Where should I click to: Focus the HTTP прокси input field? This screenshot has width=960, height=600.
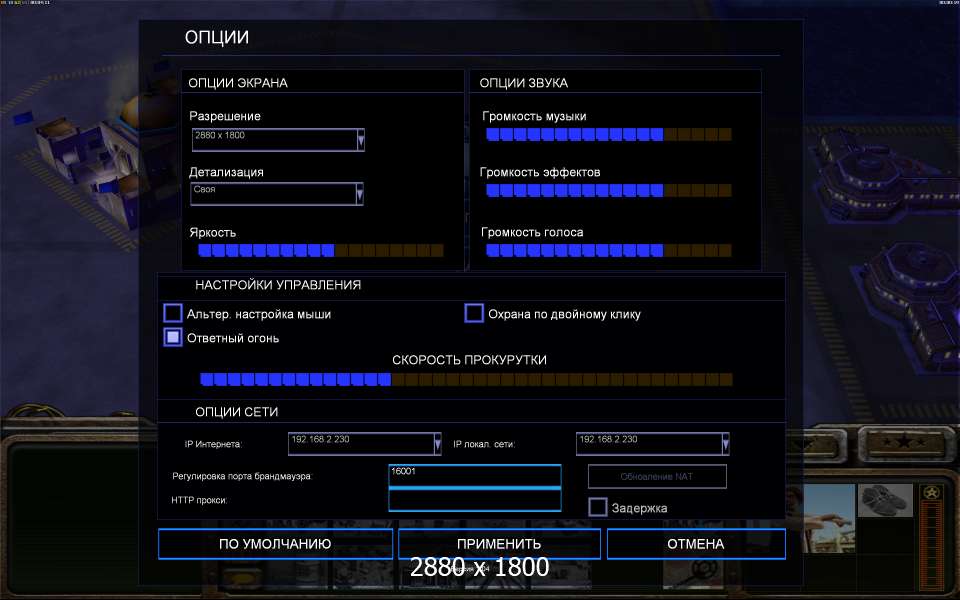pyautogui.click(x=474, y=500)
